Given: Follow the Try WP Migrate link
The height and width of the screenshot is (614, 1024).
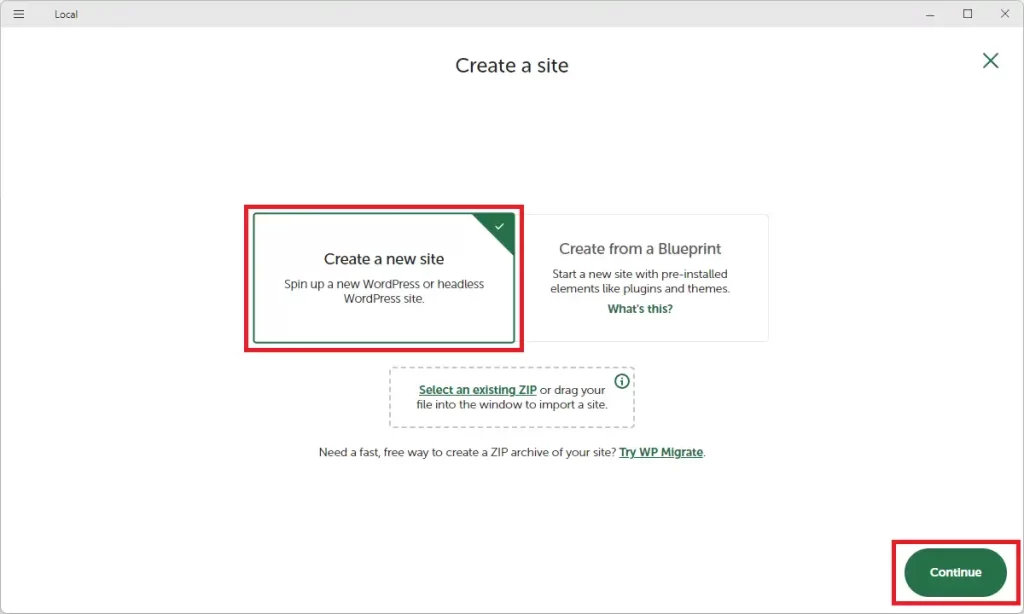Looking at the screenshot, I should [x=661, y=452].
